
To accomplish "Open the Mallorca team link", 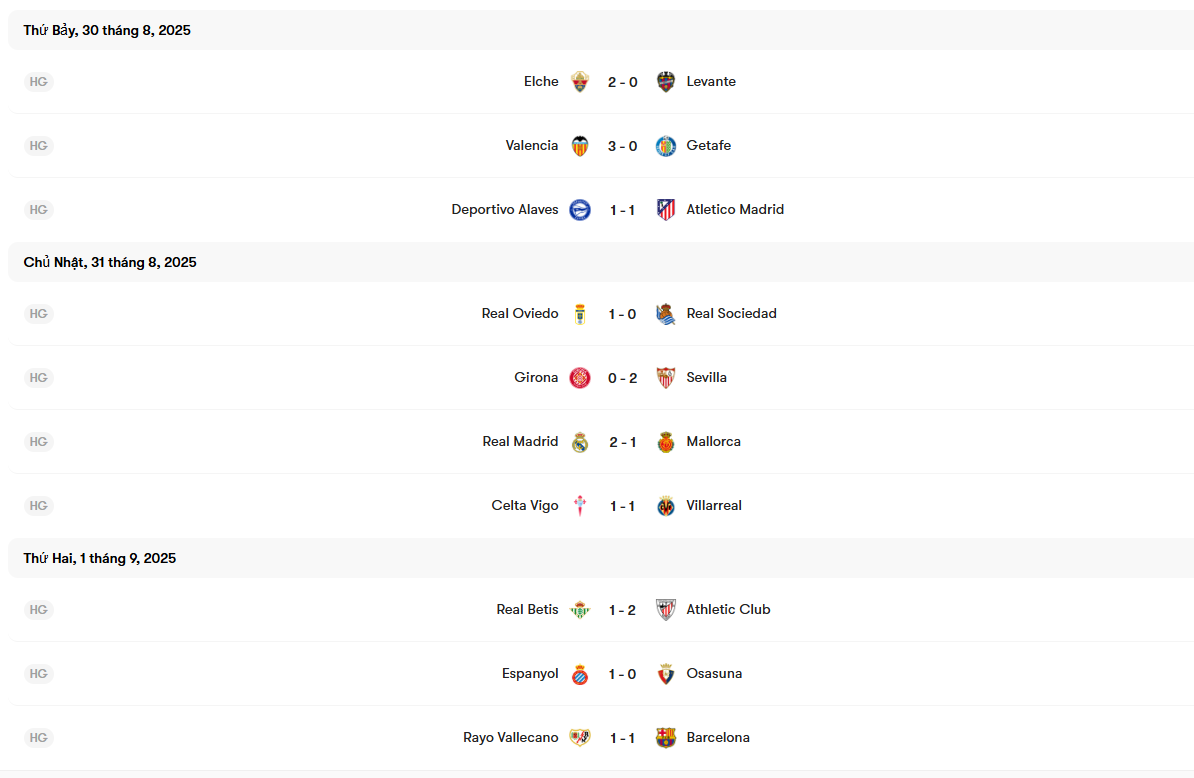I will 713,442.
